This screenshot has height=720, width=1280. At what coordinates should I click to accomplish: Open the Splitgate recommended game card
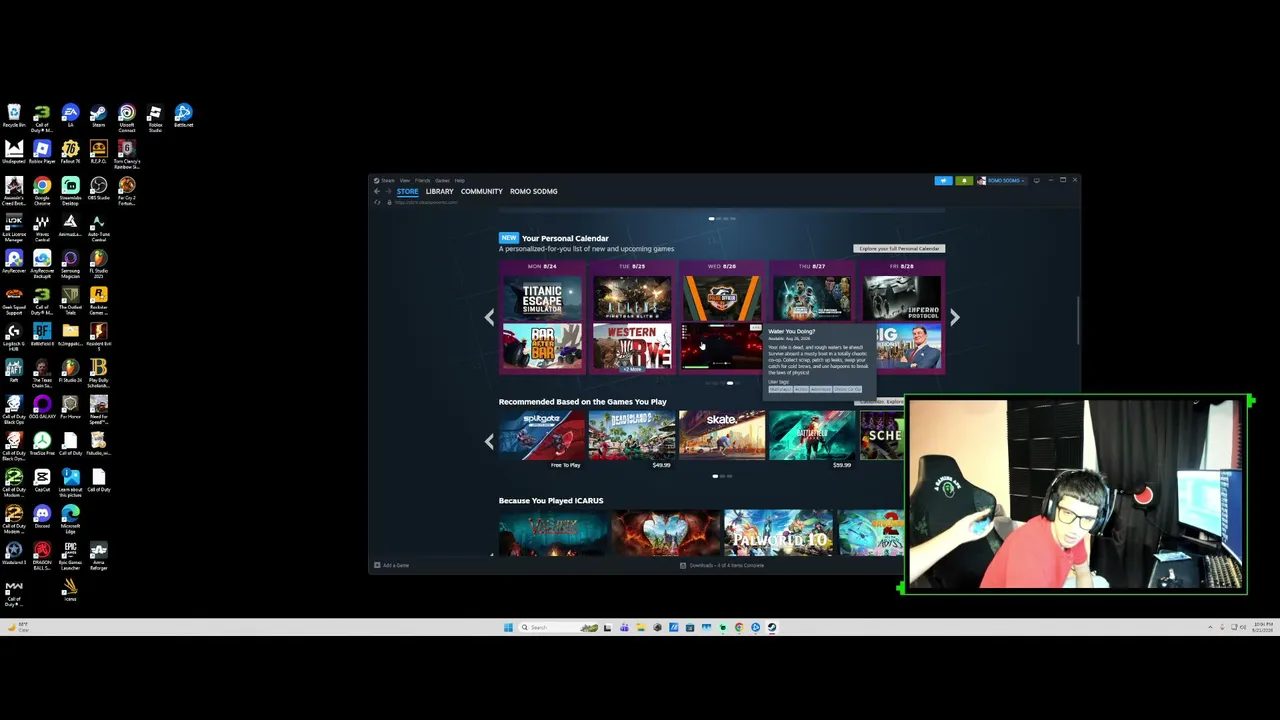(x=541, y=435)
